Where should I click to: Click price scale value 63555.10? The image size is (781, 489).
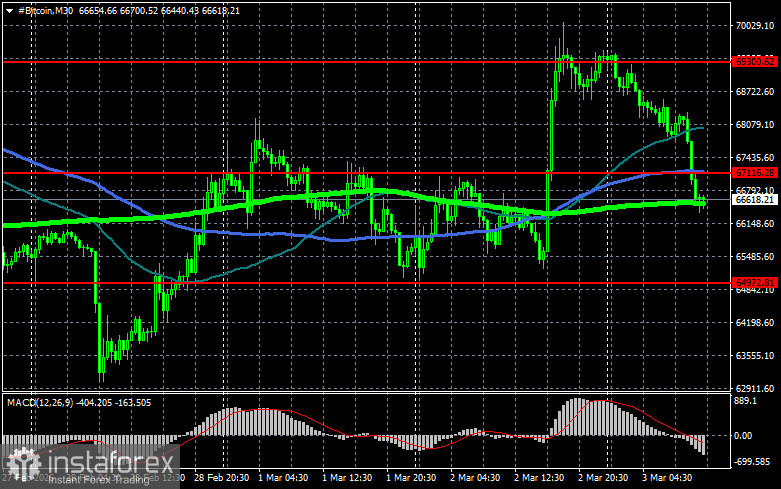coord(755,356)
